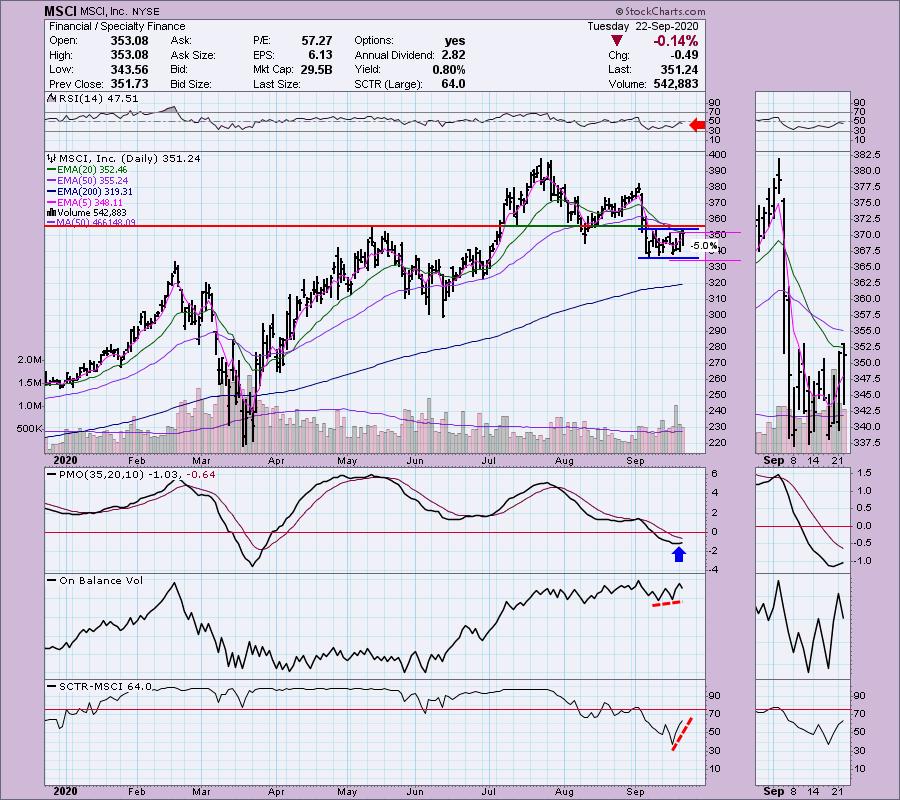Image resolution: width=900 pixels, height=800 pixels.
Task: Click the Yield value 0.80%
Action: coord(449,69)
